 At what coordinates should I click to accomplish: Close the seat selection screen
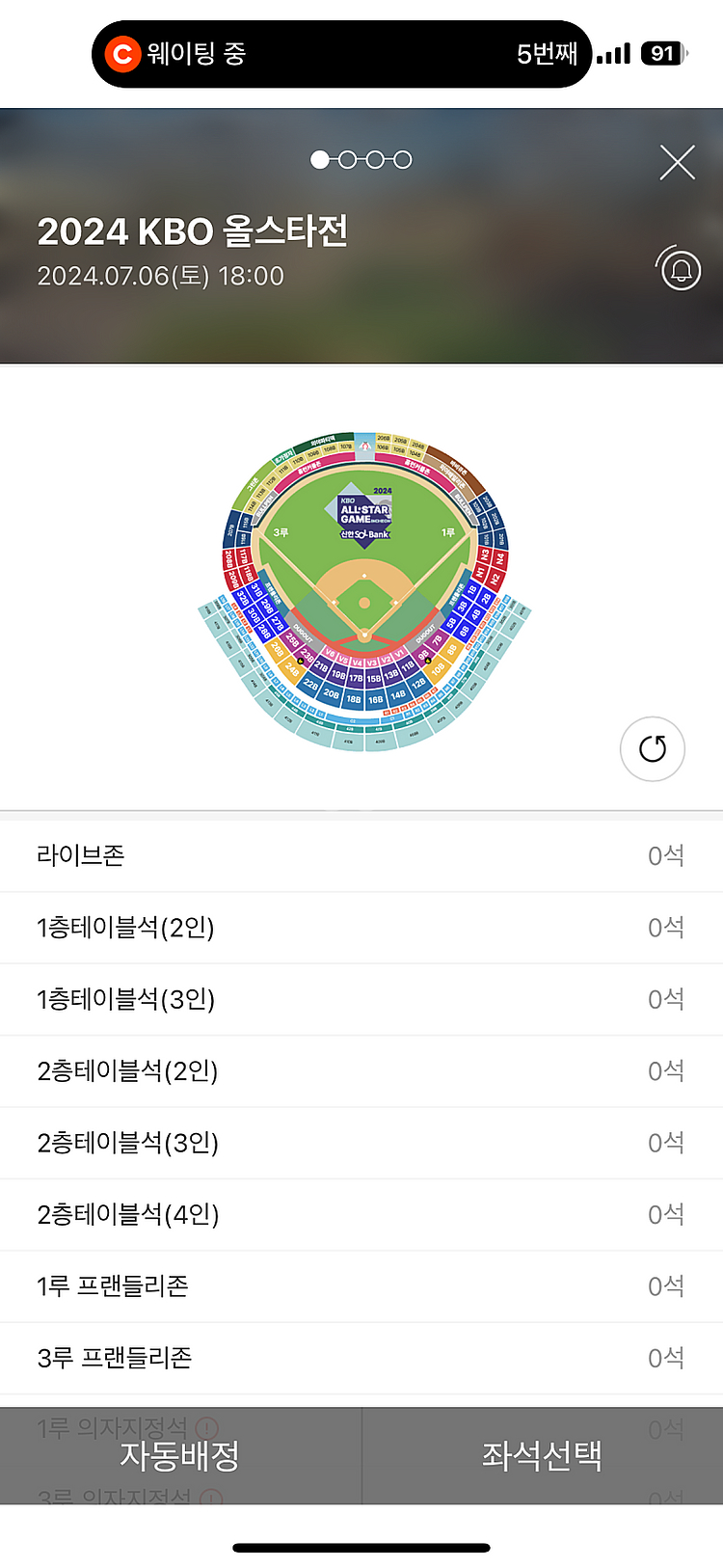click(677, 163)
